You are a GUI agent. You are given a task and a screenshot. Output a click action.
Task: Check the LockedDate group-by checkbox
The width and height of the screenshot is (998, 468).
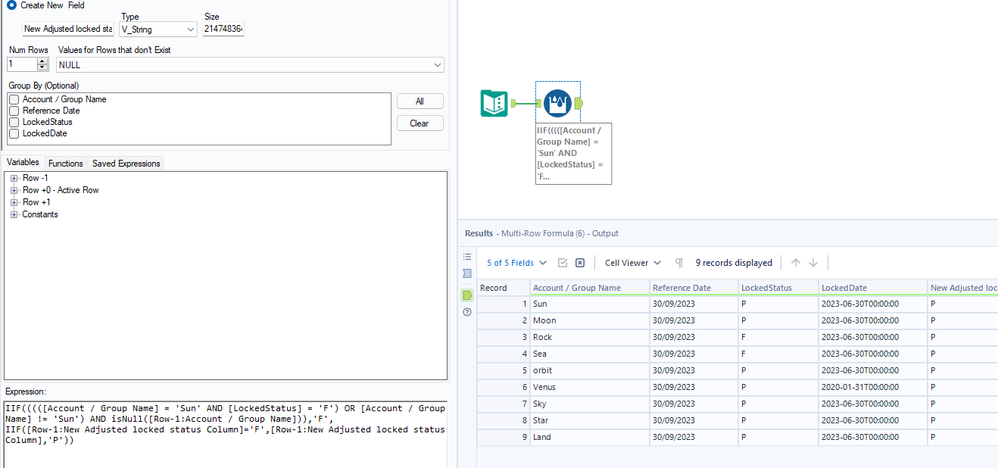click(14, 133)
